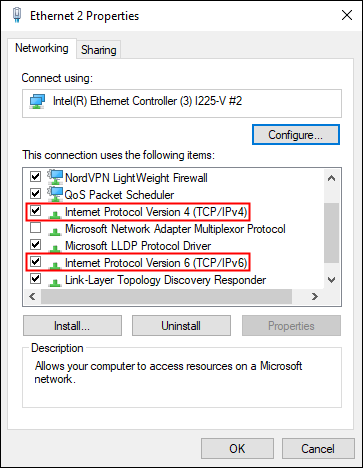Click the NordVPN LightWeight Firewall service icon

click(55, 177)
